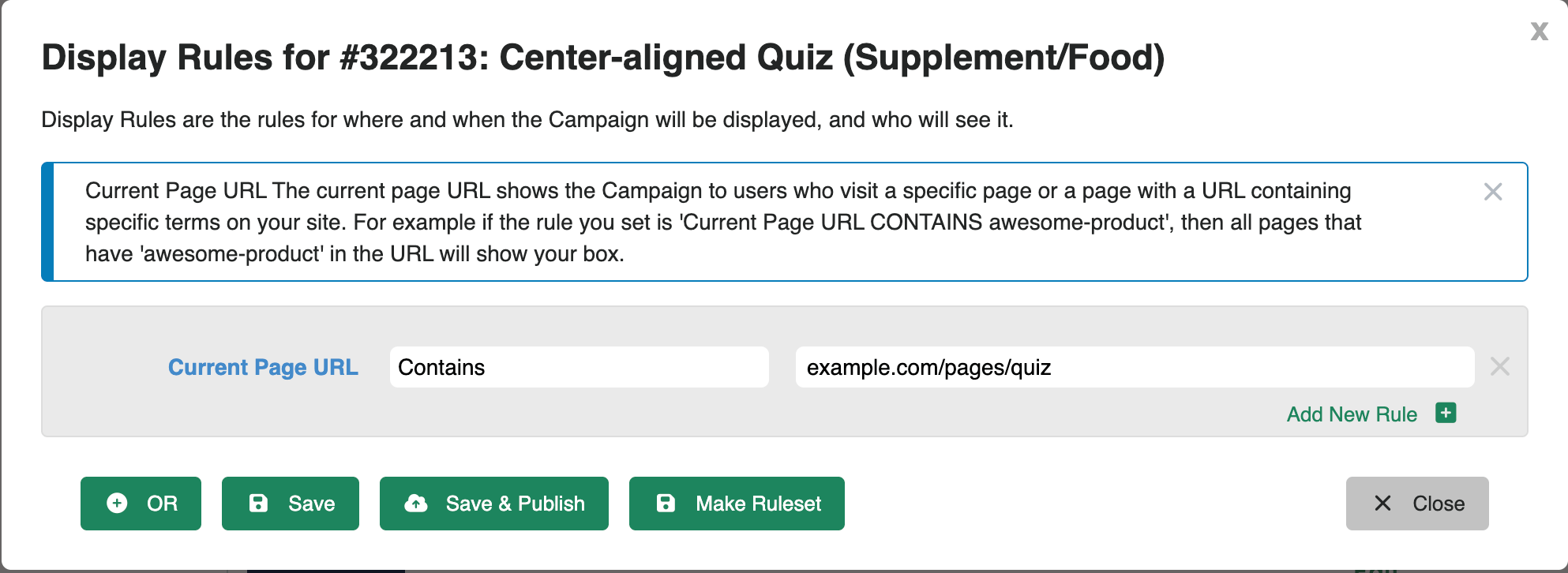Dismiss the Current Page URL info notice

click(x=1493, y=192)
